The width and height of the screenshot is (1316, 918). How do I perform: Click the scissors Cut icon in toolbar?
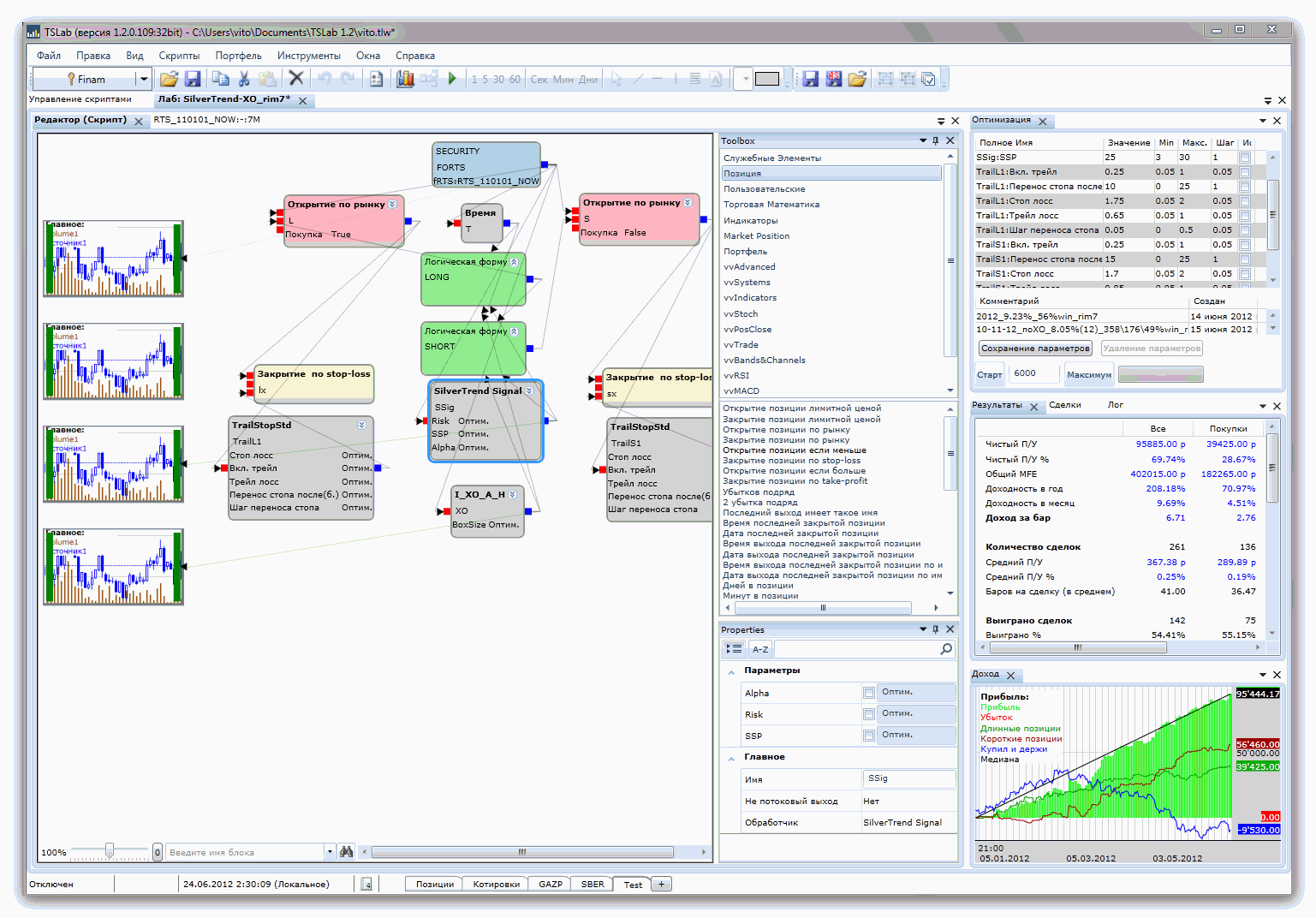coord(244,79)
